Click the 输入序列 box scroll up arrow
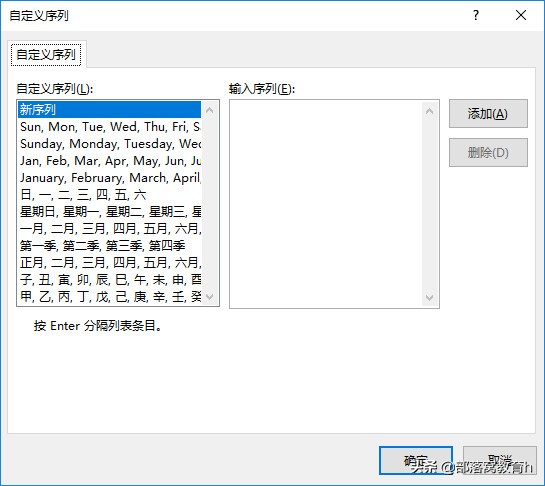The height and width of the screenshot is (486, 545). 430,111
